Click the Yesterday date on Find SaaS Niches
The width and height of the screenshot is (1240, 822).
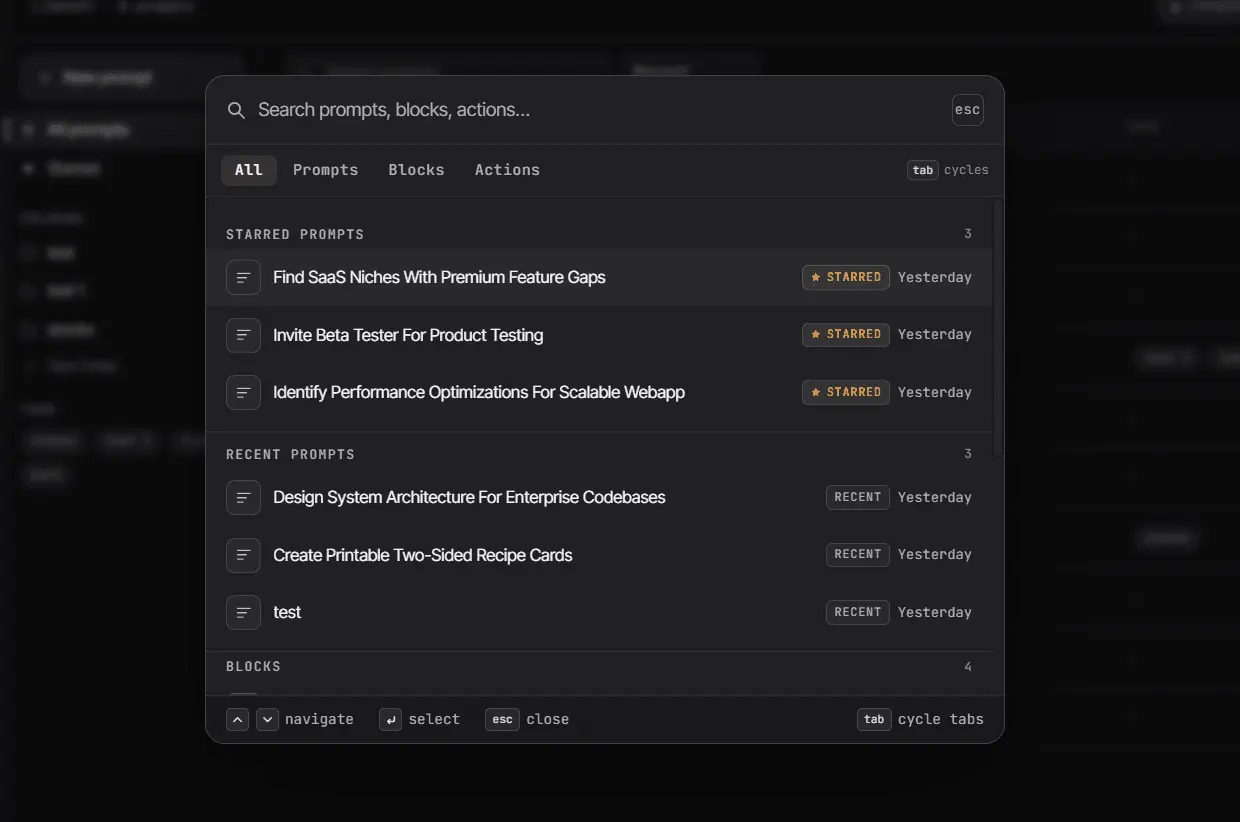[x=935, y=277]
